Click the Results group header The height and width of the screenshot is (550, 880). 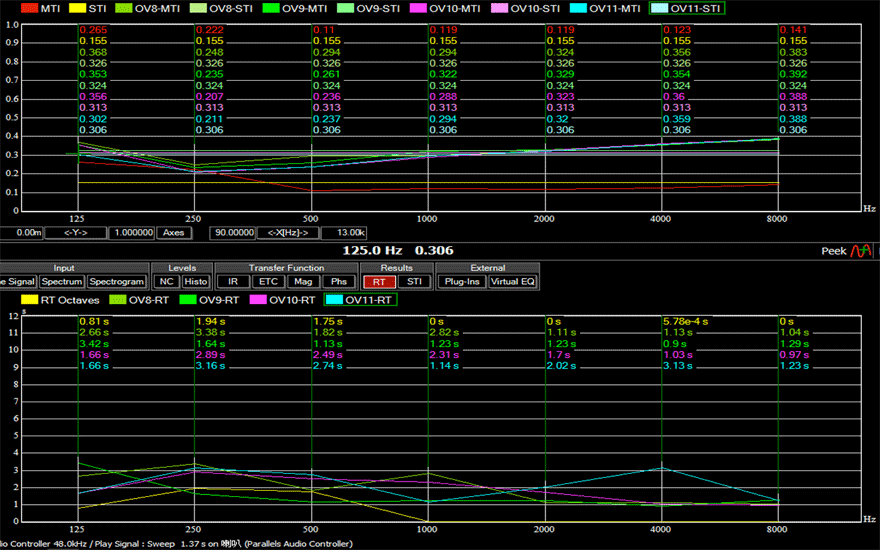tap(396, 268)
